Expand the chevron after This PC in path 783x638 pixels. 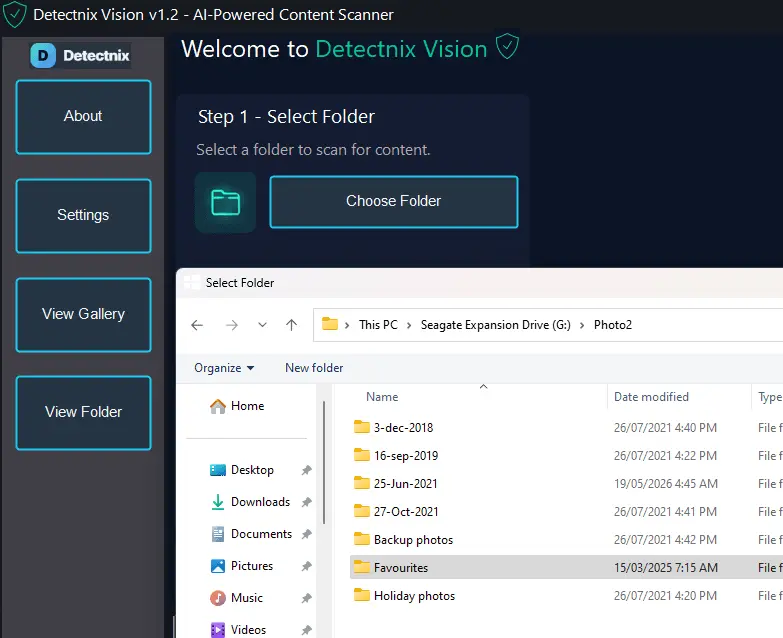pos(409,325)
